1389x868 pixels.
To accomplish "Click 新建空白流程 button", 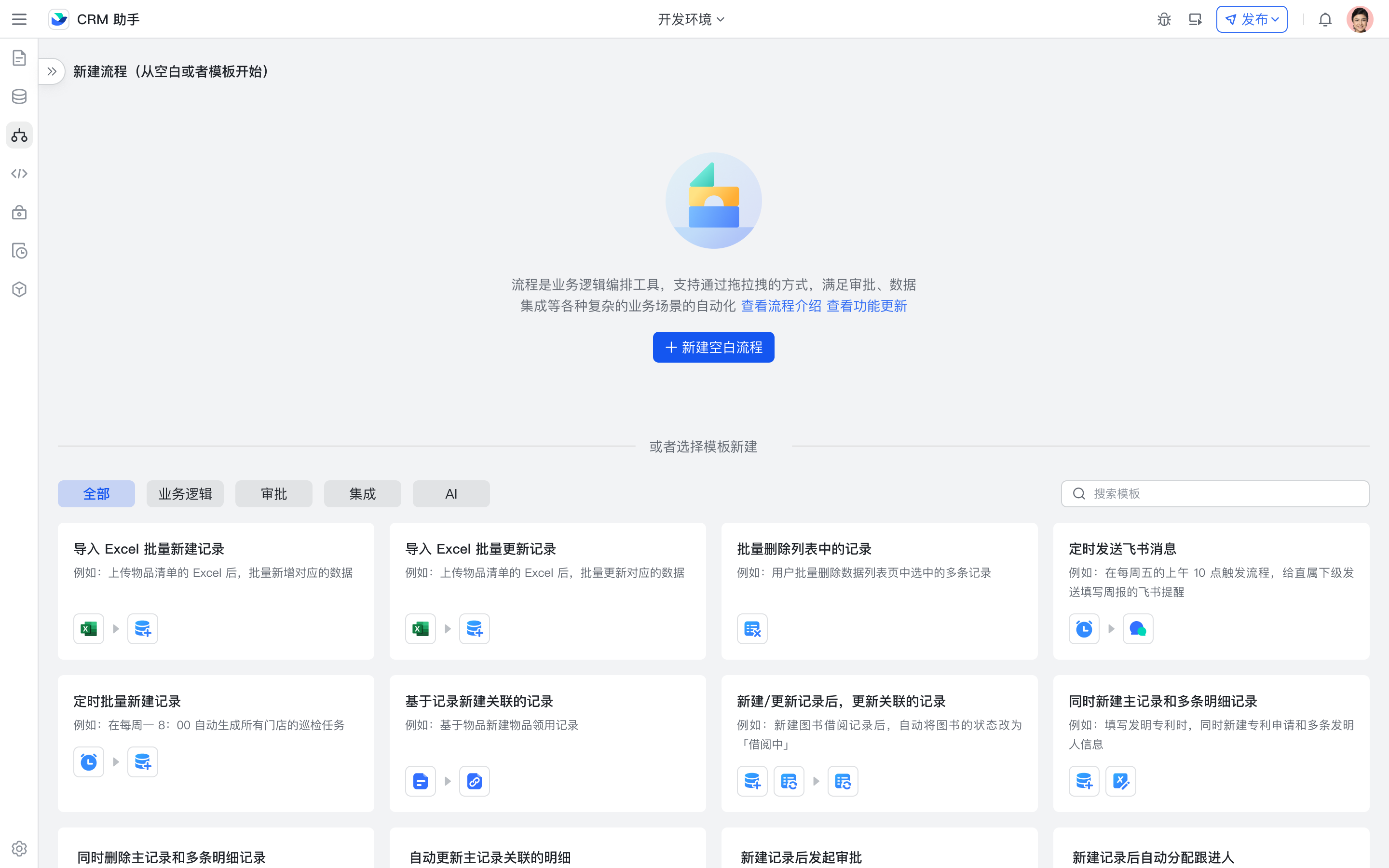I will click(x=713, y=347).
